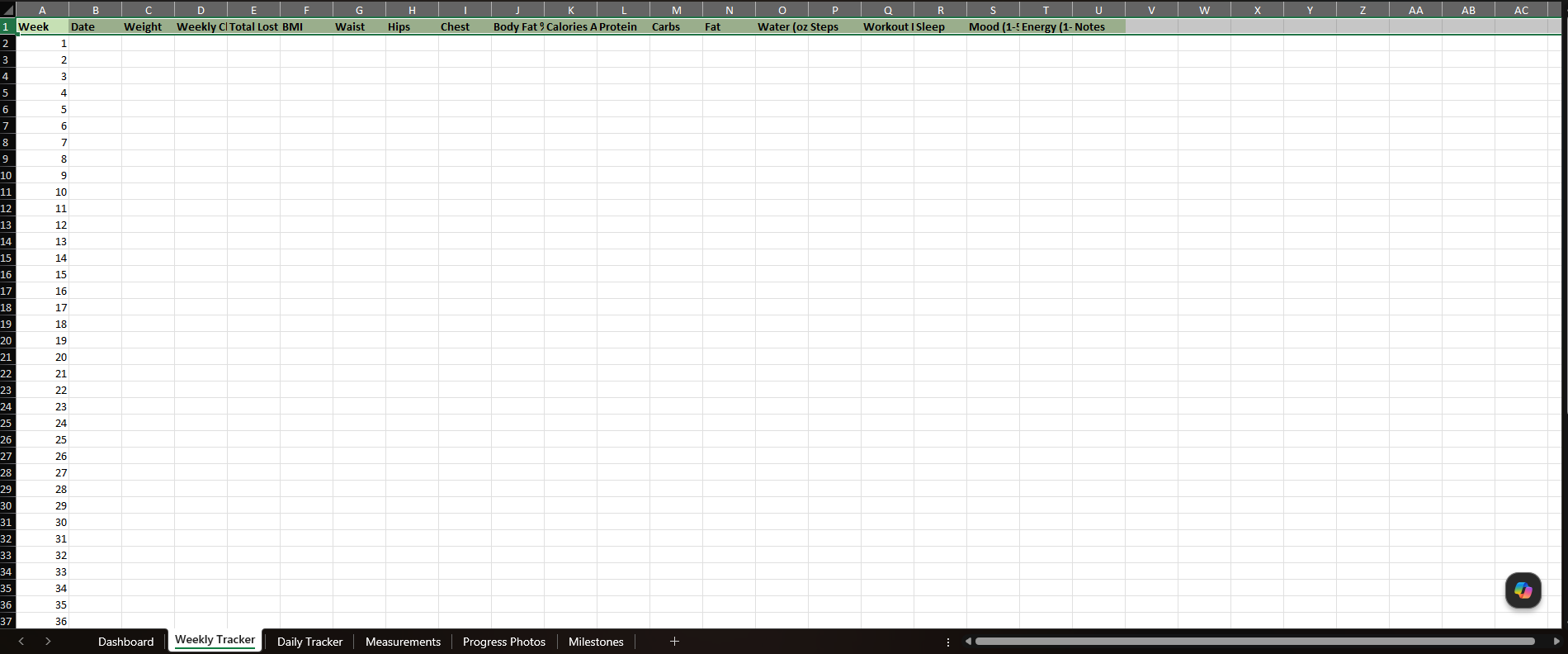
Task: Switch to the Measurements sheet tab
Action: click(403, 642)
